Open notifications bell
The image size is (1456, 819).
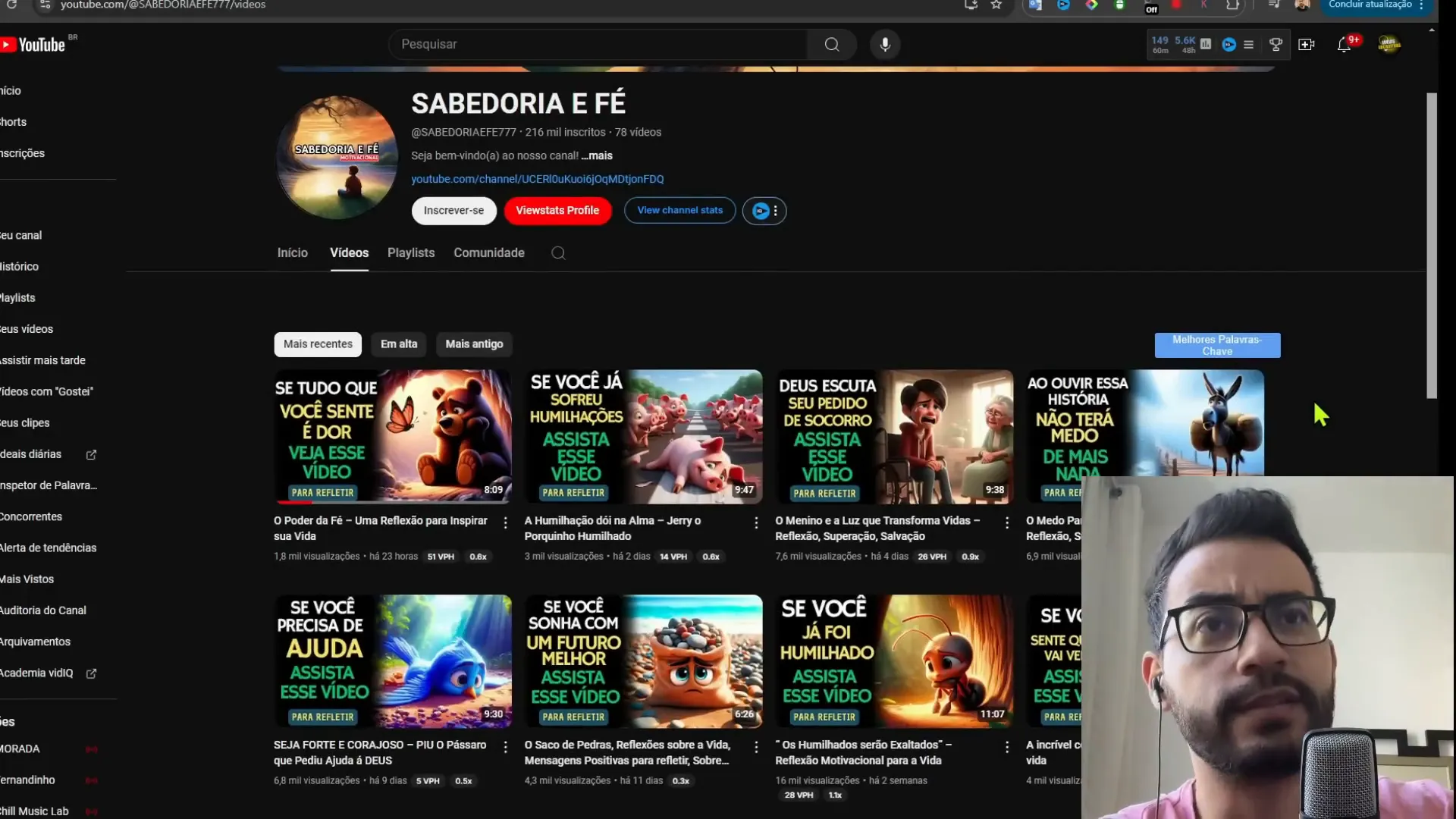coord(1345,45)
